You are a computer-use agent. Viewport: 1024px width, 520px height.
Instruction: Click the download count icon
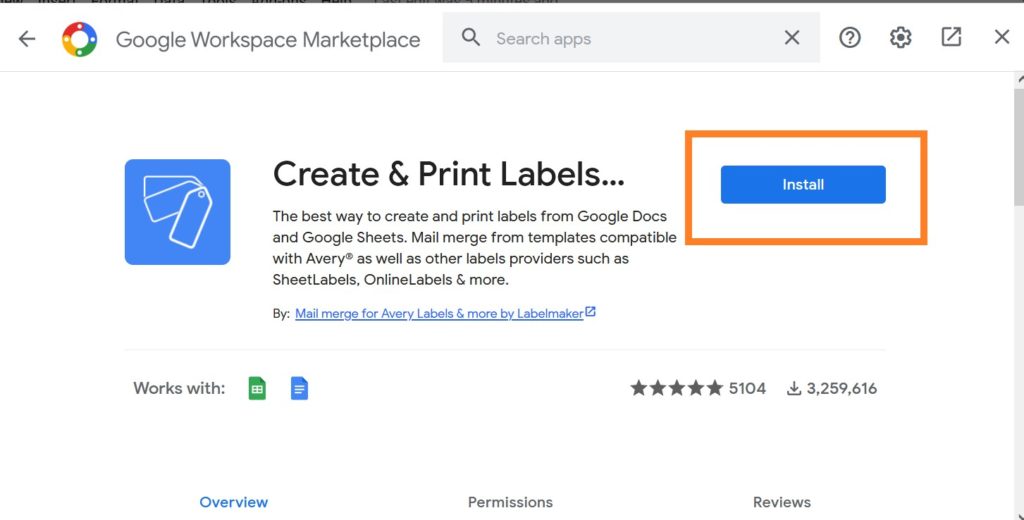793,389
